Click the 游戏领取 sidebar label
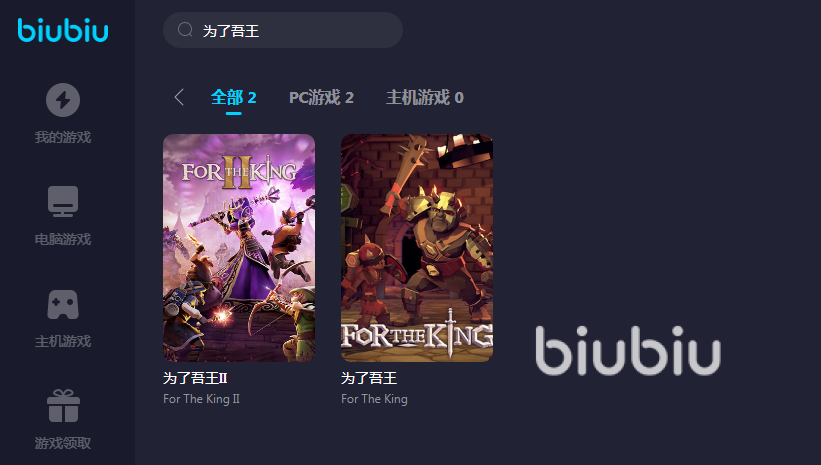 (63, 443)
